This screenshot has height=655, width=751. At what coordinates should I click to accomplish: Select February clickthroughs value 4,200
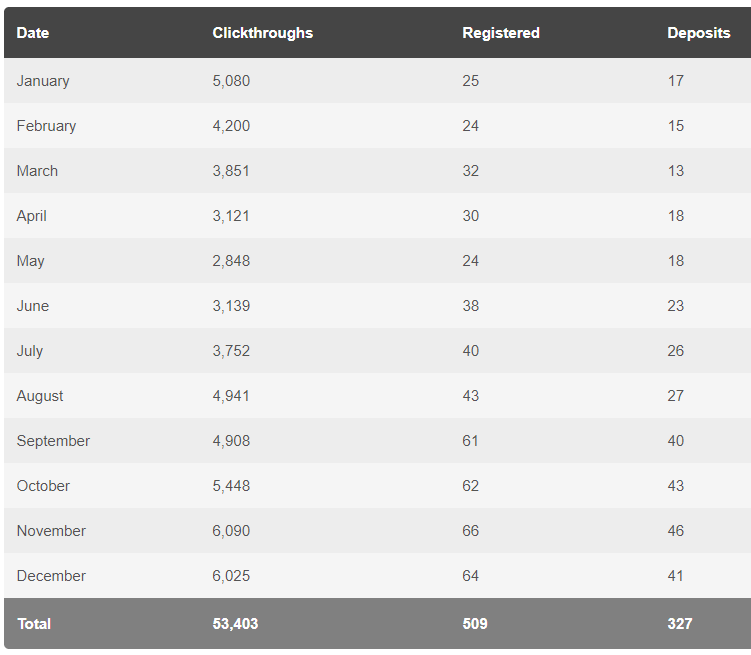(231, 126)
